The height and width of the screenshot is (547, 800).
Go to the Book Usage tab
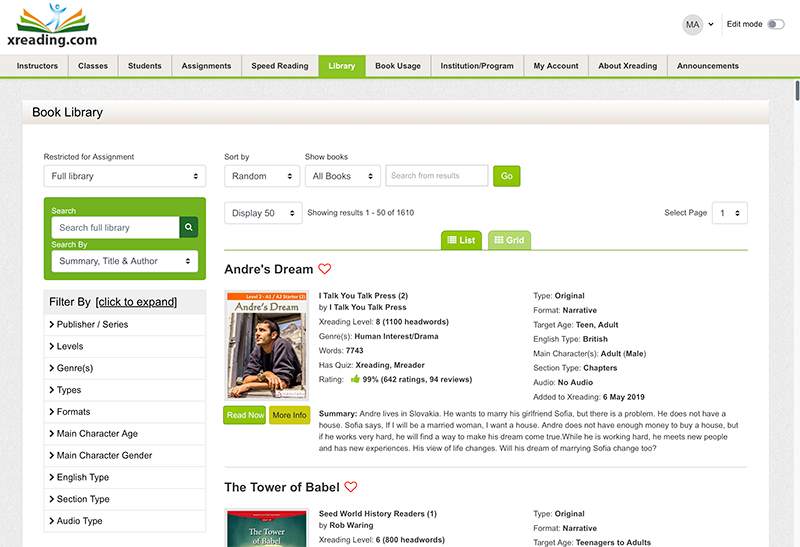(397, 66)
